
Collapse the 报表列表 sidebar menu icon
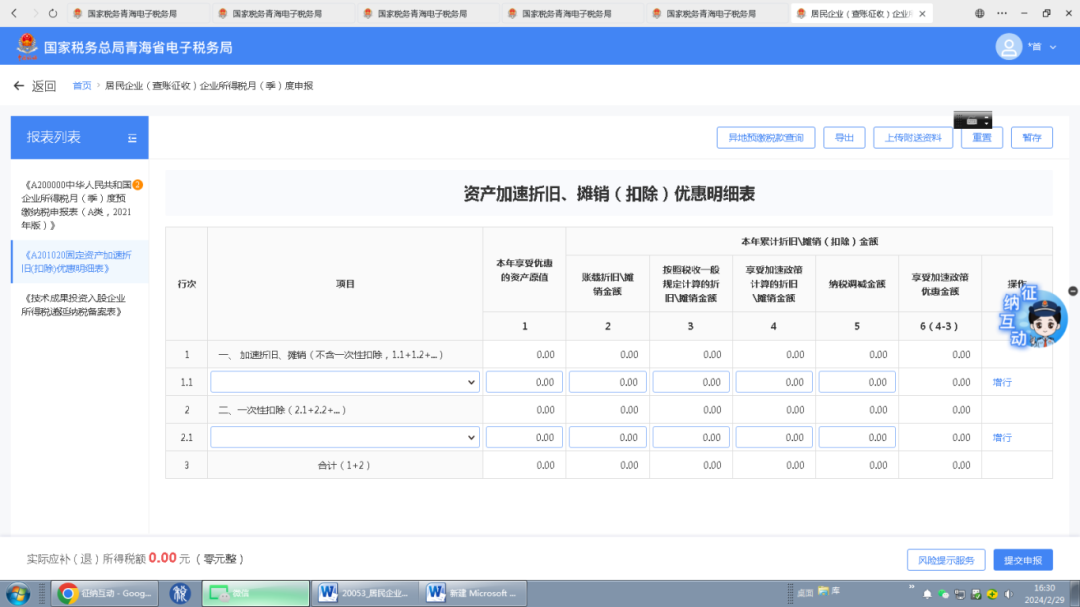point(132,138)
